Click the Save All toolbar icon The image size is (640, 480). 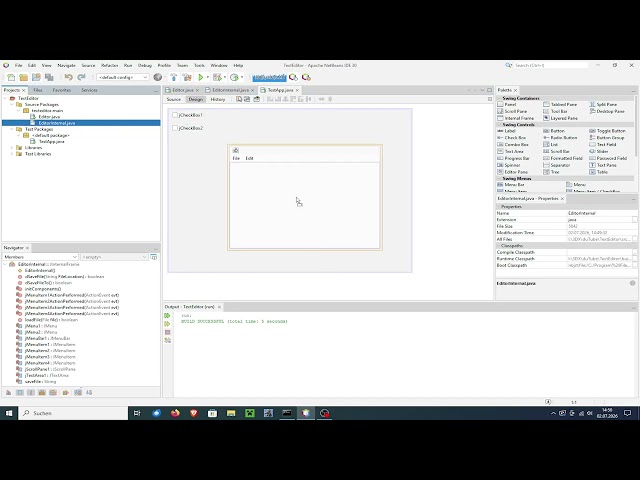(x=49, y=77)
